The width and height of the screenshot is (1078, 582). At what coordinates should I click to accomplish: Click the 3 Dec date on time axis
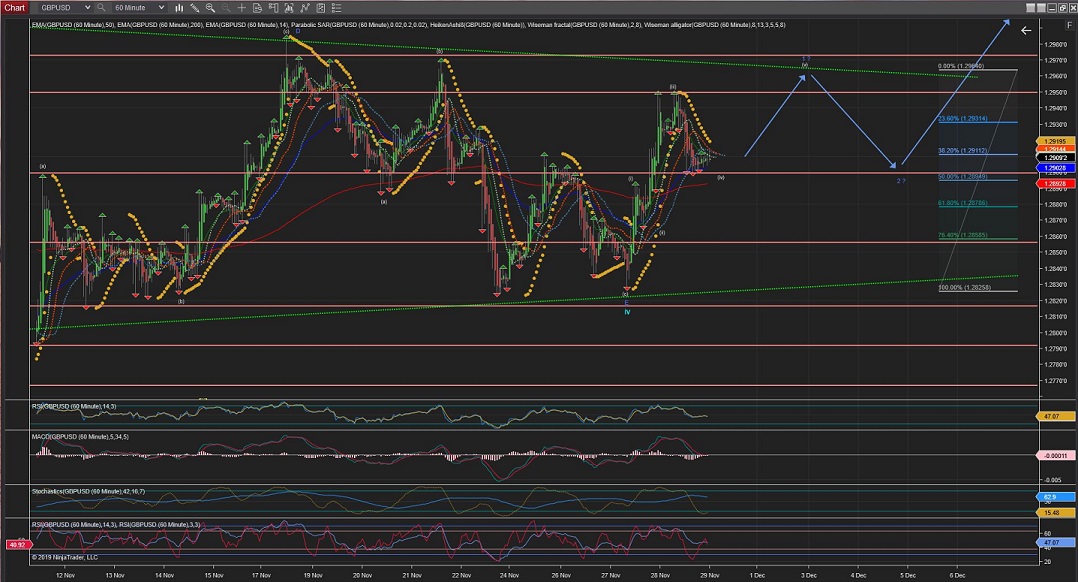808,575
